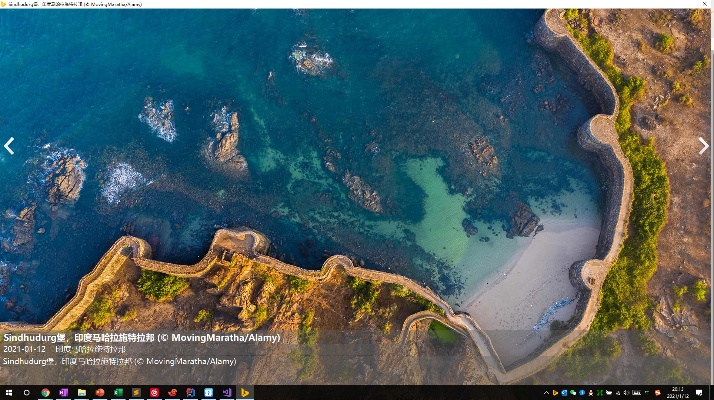The width and height of the screenshot is (714, 400).
Task: Open NetEase Cloud Music from the taskbar
Action: point(154,393)
